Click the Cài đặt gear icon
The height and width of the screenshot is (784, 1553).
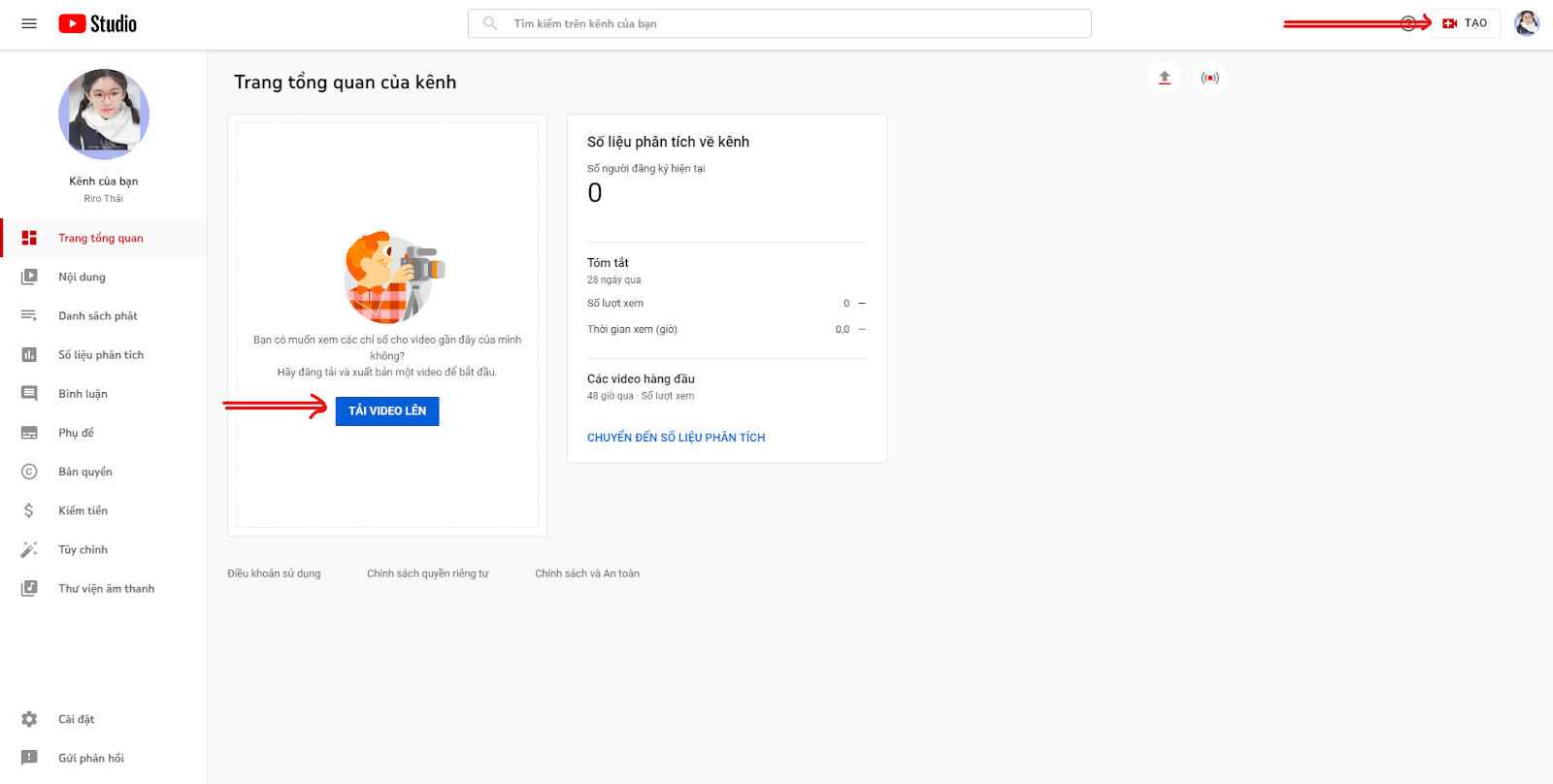pyautogui.click(x=29, y=719)
